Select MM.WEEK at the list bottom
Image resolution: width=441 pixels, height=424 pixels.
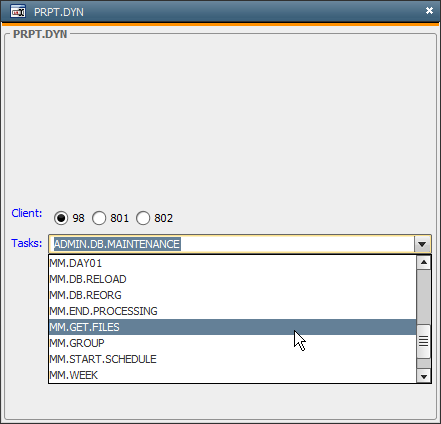click(233, 375)
